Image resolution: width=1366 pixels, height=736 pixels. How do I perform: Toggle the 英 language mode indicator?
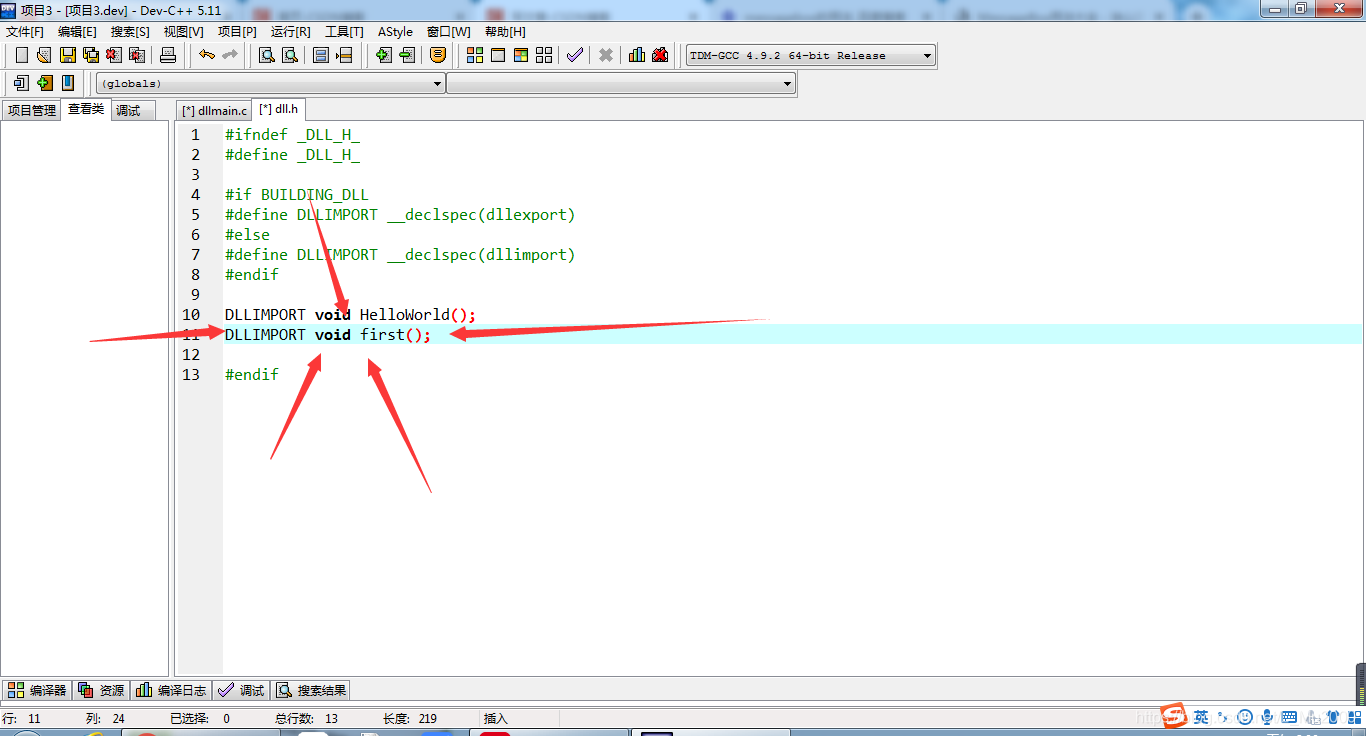point(1201,717)
